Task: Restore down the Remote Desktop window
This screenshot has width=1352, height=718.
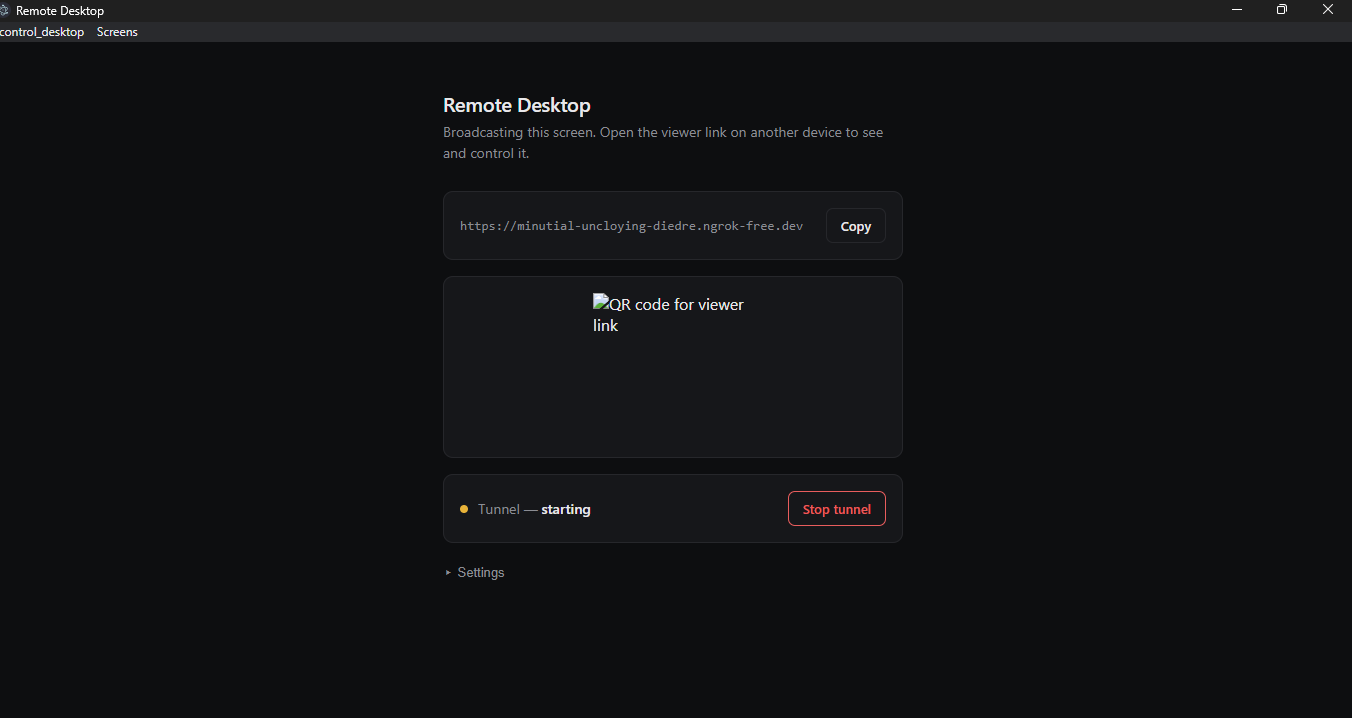Action: [1282, 10]
